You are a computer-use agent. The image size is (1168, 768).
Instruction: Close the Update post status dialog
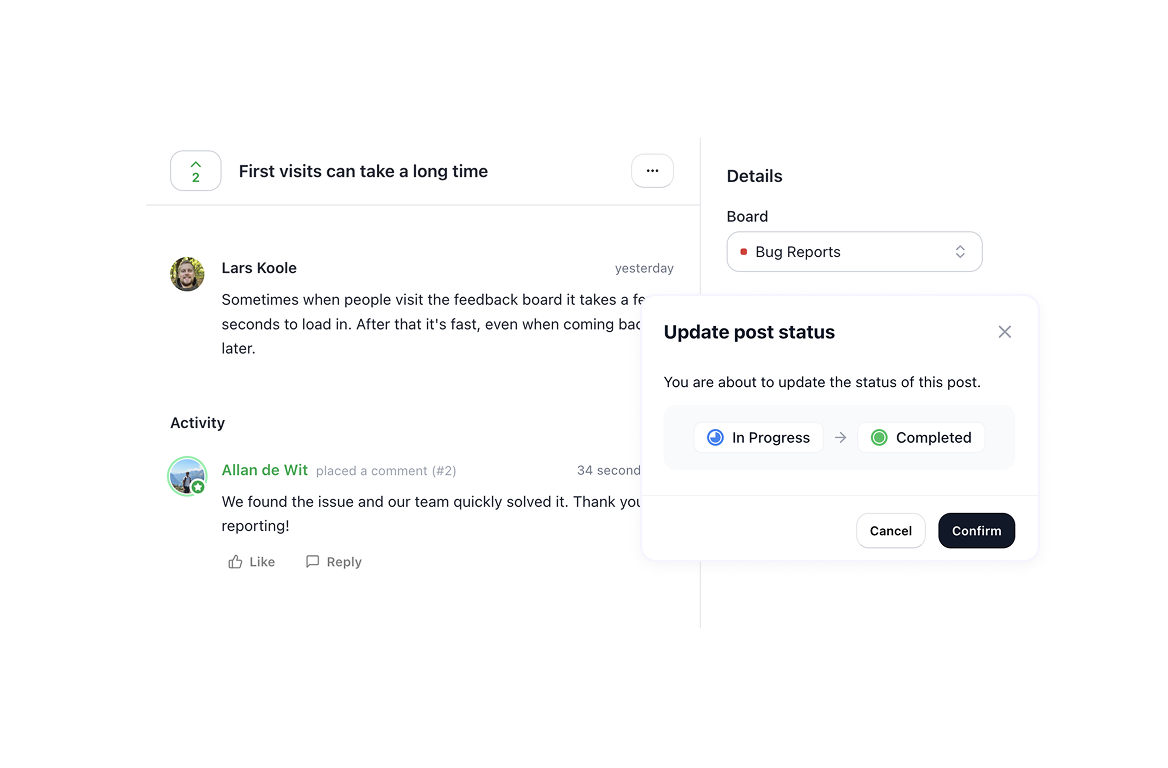(1004, 331)
